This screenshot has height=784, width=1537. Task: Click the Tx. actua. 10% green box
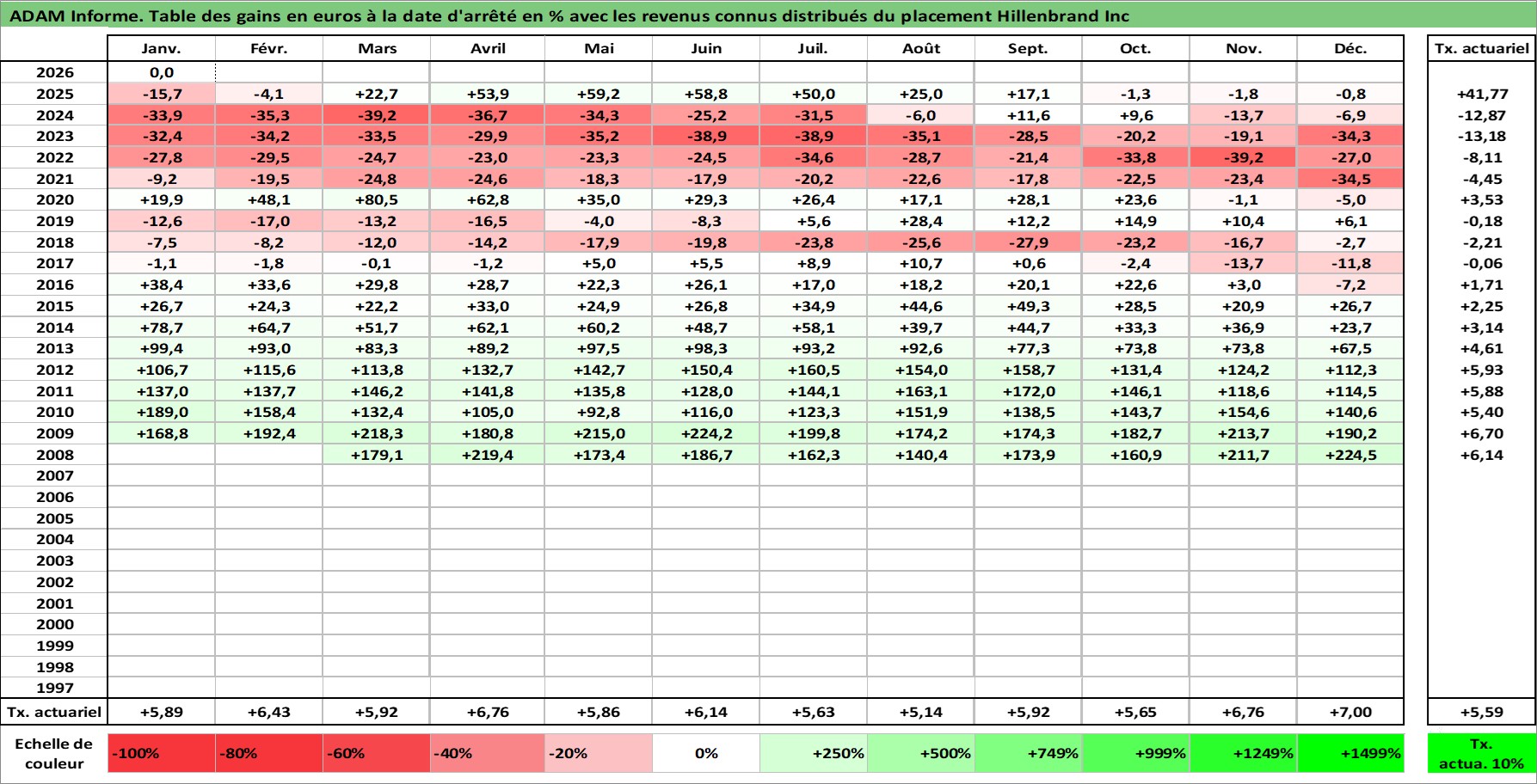[1482, 753]
